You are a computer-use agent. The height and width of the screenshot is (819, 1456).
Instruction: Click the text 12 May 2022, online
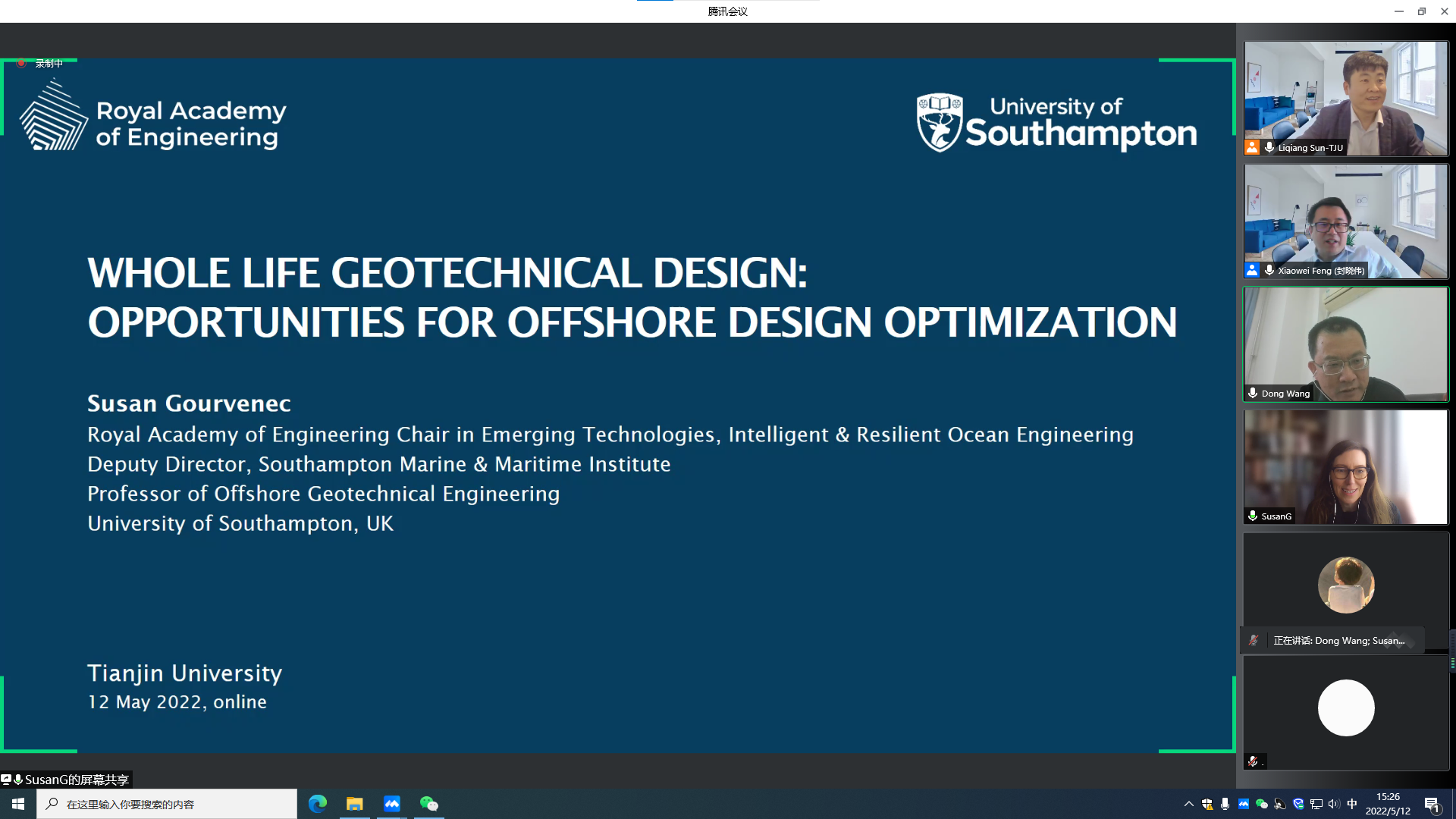177,702
